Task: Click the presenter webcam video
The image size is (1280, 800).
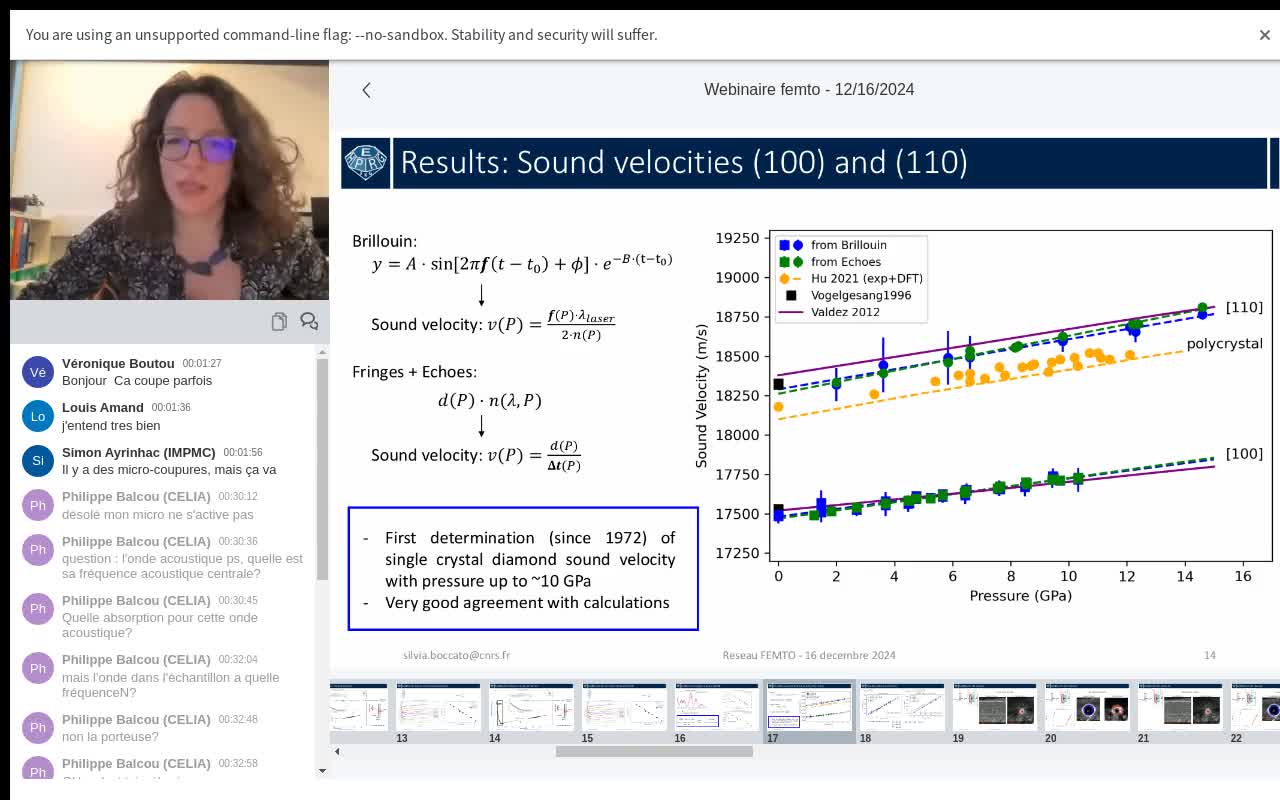Action: [x=170, y=180]
